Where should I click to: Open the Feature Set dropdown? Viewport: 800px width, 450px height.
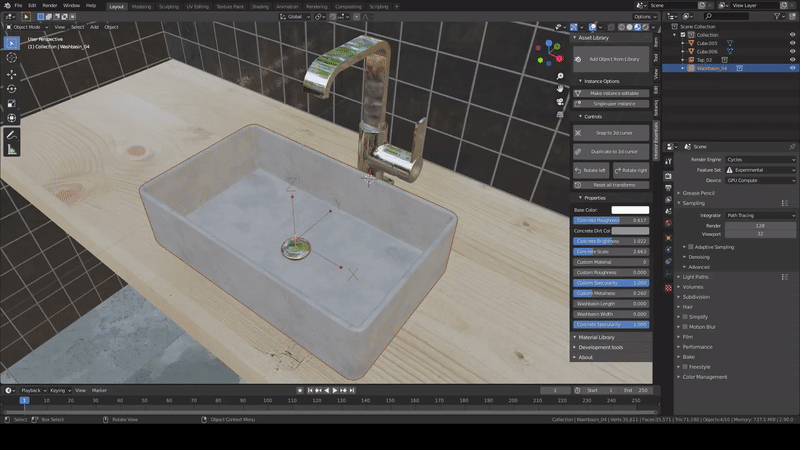[x=760, y=170]
